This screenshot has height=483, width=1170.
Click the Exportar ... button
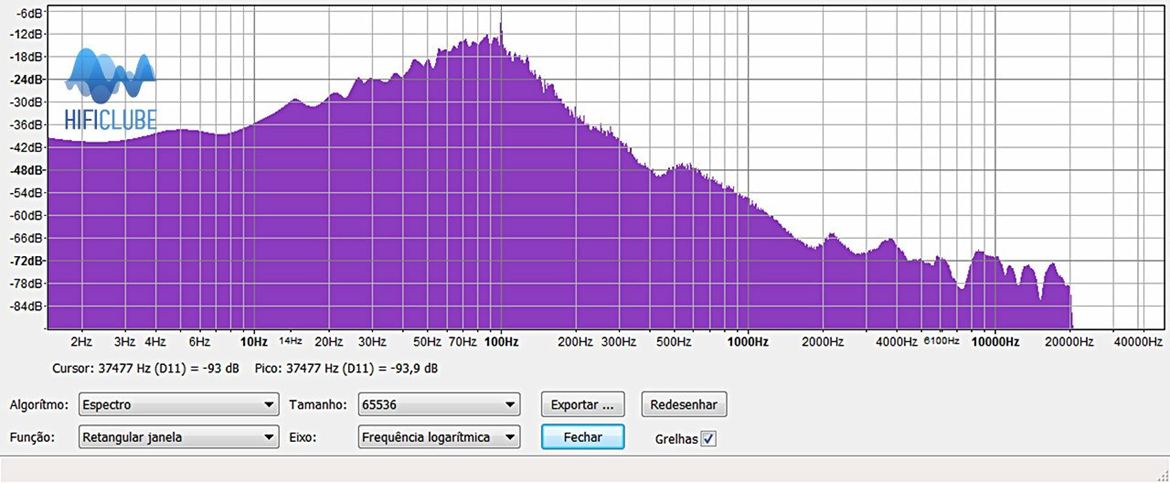coord(583,405)
